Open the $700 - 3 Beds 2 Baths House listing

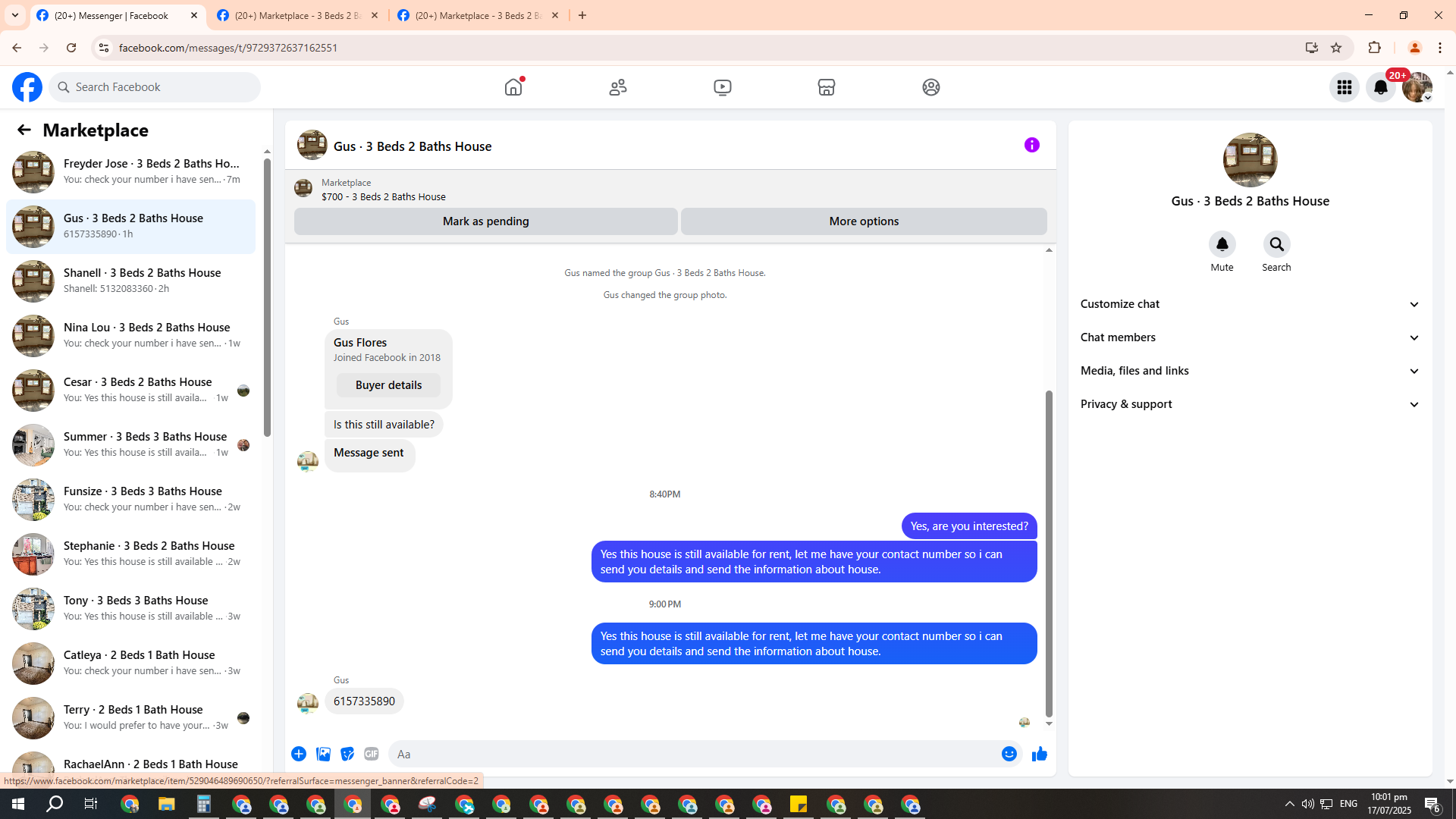click(384, 196)
